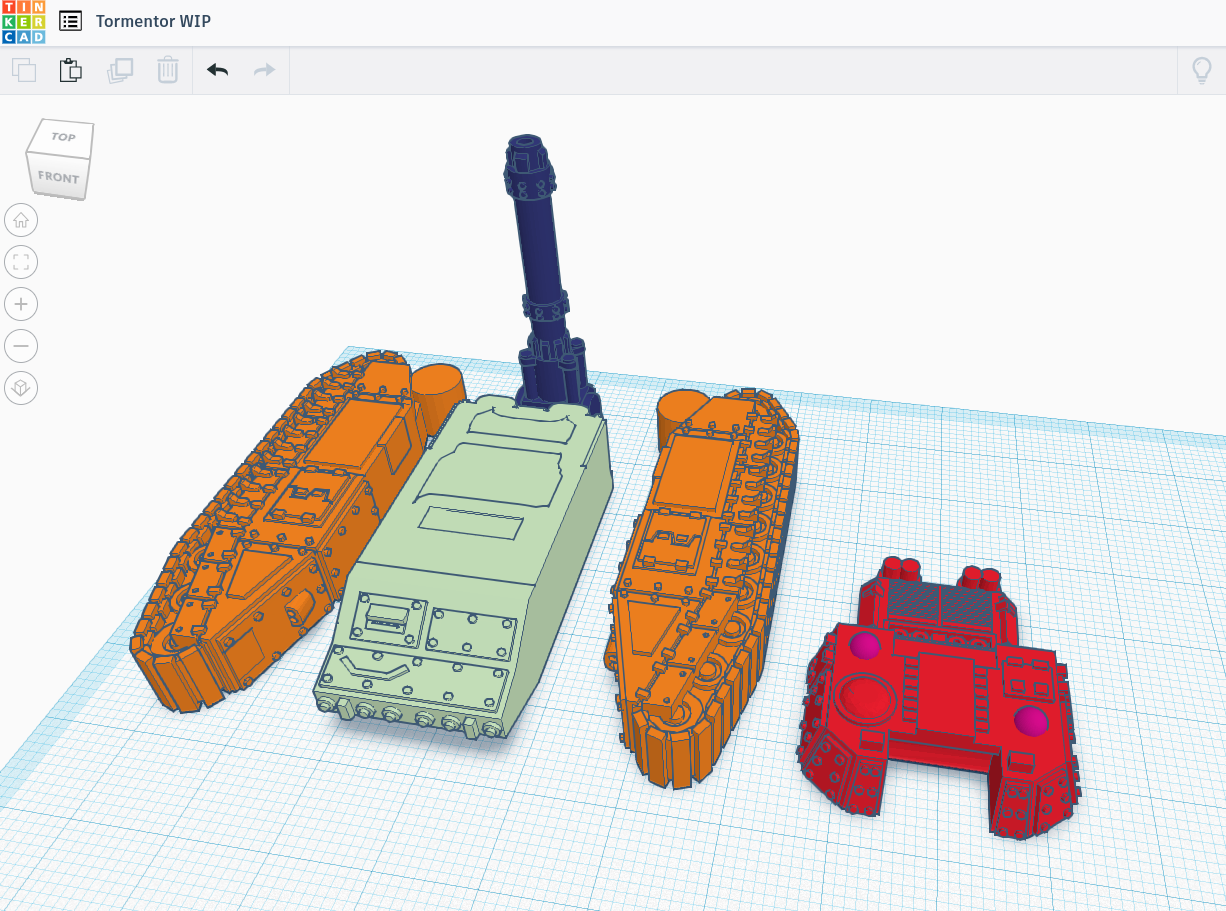
Task: Click the TOP face of the view cube
Action: click(x=63, y=137)
